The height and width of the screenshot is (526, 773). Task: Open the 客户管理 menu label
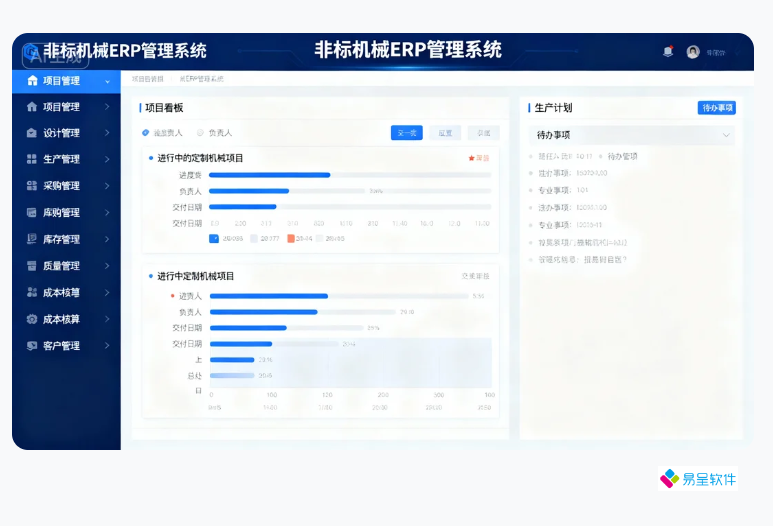pos(61,346)
